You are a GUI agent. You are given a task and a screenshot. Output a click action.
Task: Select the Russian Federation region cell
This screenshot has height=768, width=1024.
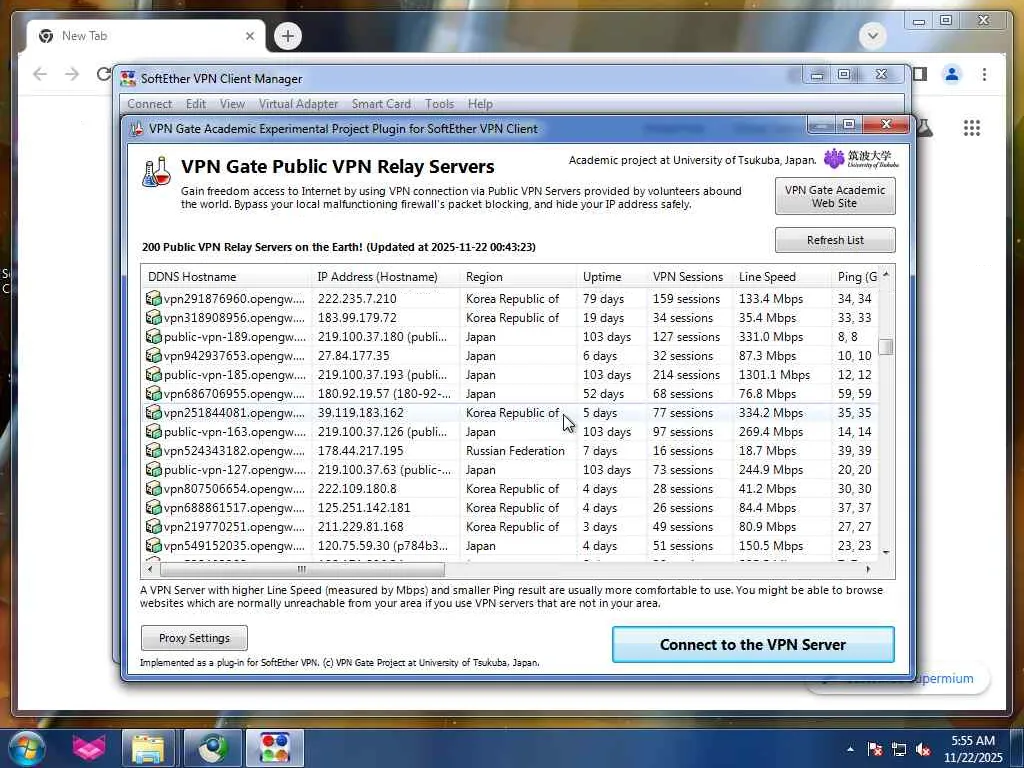(x=515, y=451)
